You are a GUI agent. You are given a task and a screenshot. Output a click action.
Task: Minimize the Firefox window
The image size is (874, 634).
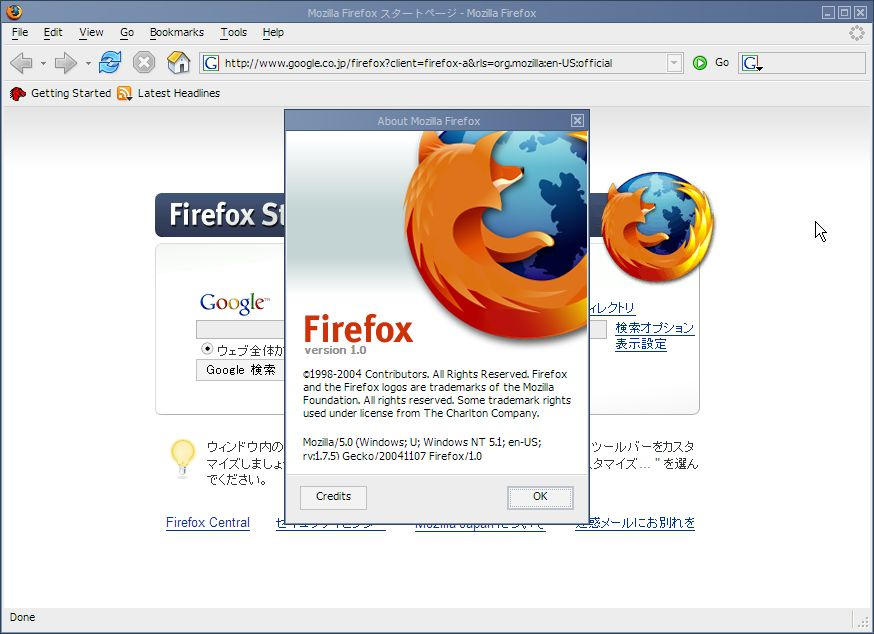tap(828, 12)
